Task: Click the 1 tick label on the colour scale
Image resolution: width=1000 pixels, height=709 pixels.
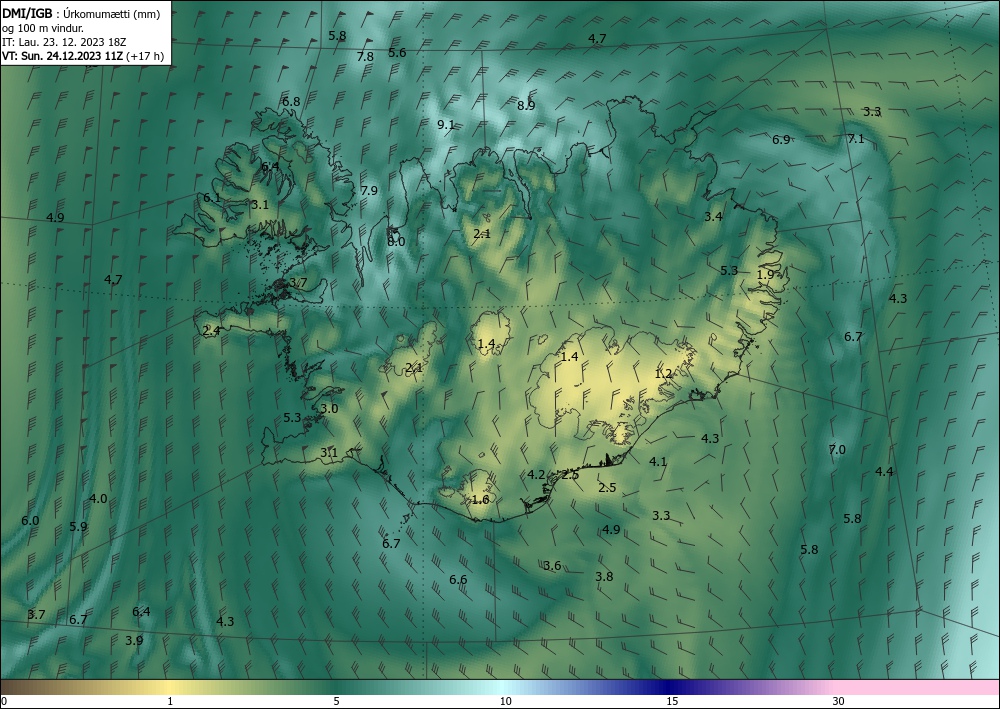Action: click(x=170, y=702)
